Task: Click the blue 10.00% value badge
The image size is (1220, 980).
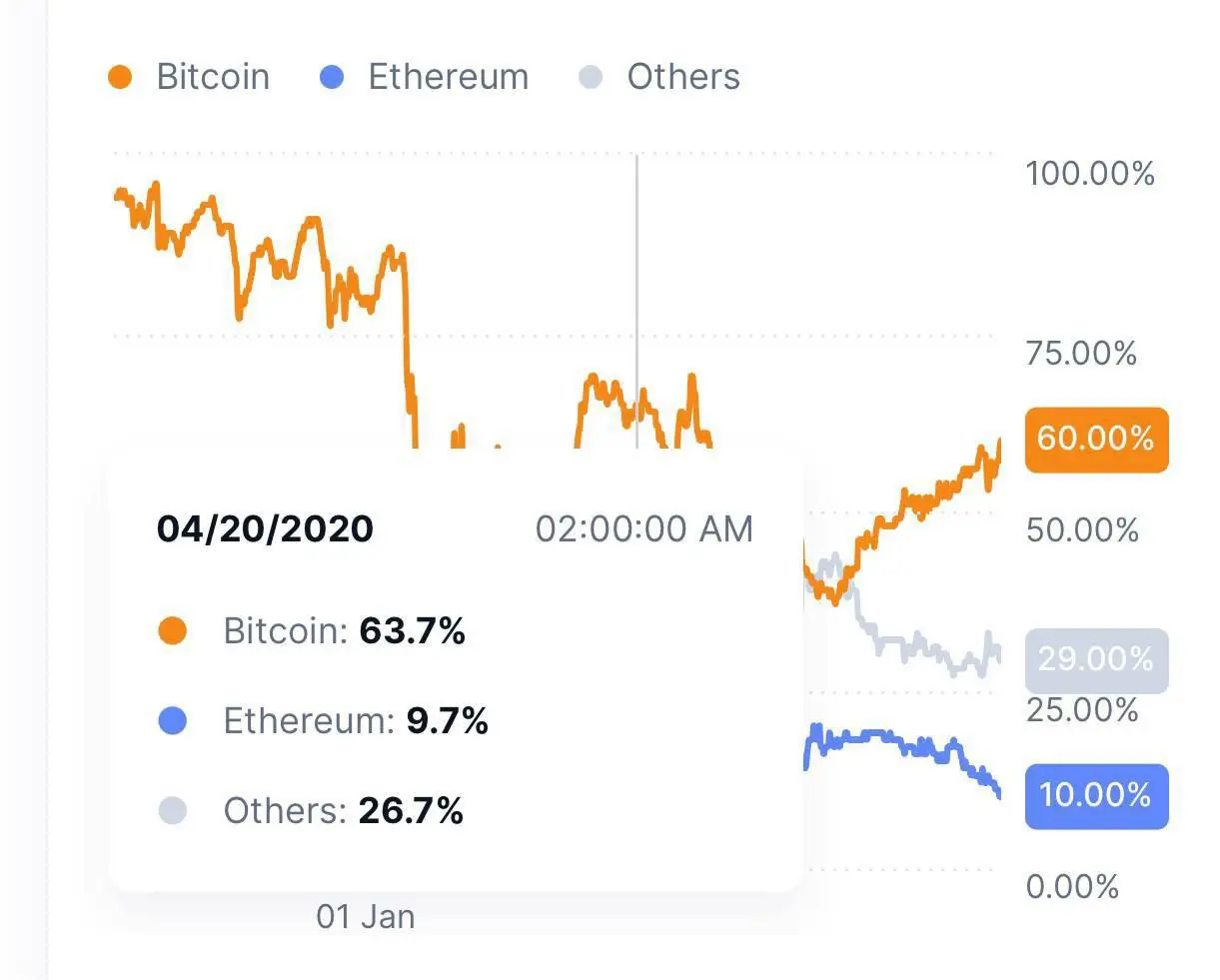Action: coord(1096,795)
